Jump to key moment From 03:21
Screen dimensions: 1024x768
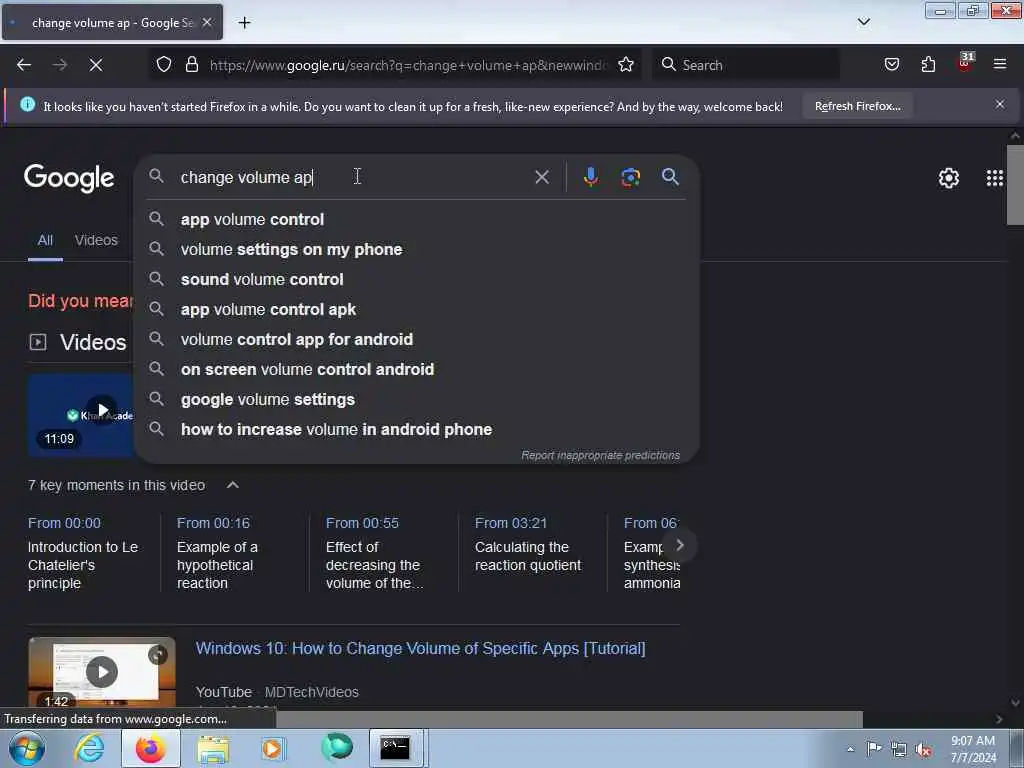(x=511, y=523)
